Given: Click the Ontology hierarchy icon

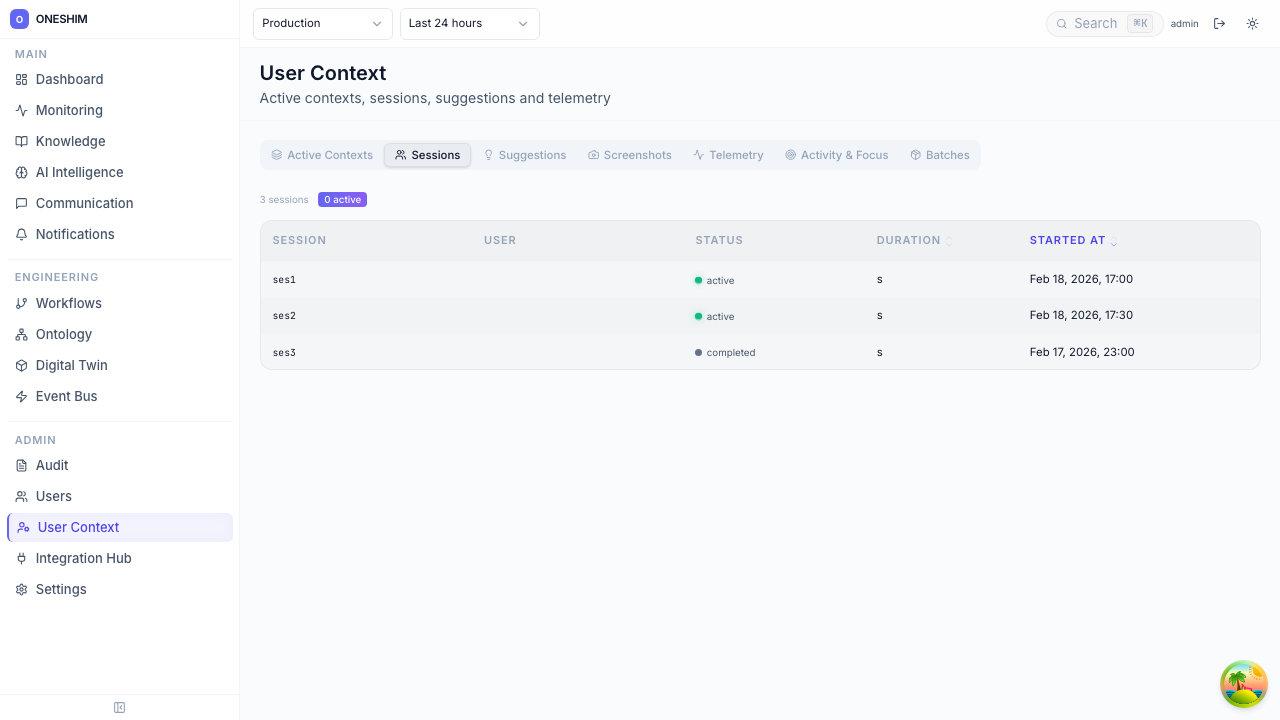Looking at the screenshot, I should (21, 334).
